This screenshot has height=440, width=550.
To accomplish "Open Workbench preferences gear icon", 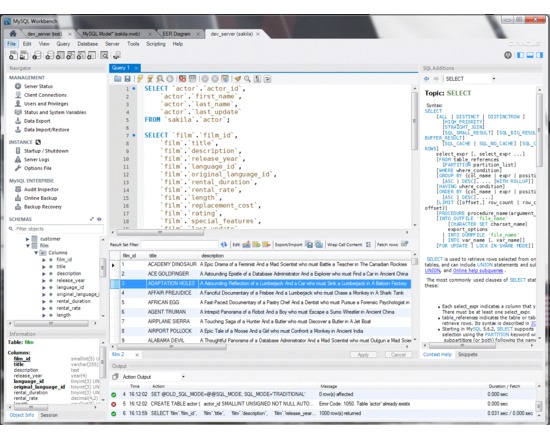I will tap(508, 55).
